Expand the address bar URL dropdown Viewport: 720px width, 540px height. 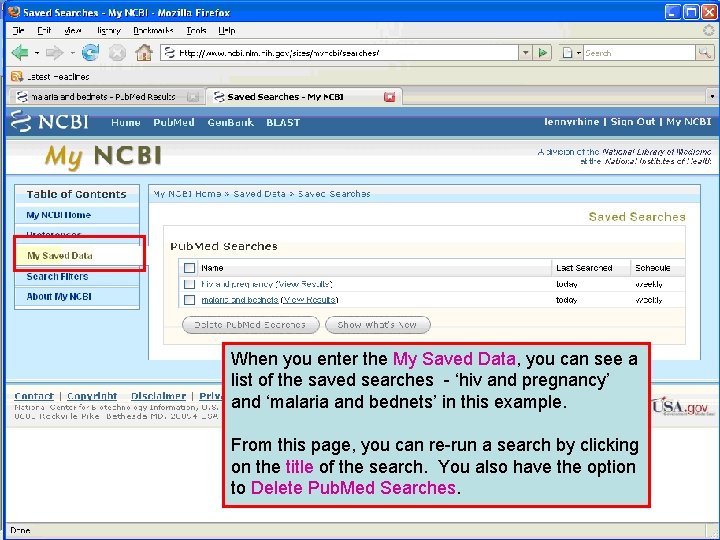coord(526,53)
